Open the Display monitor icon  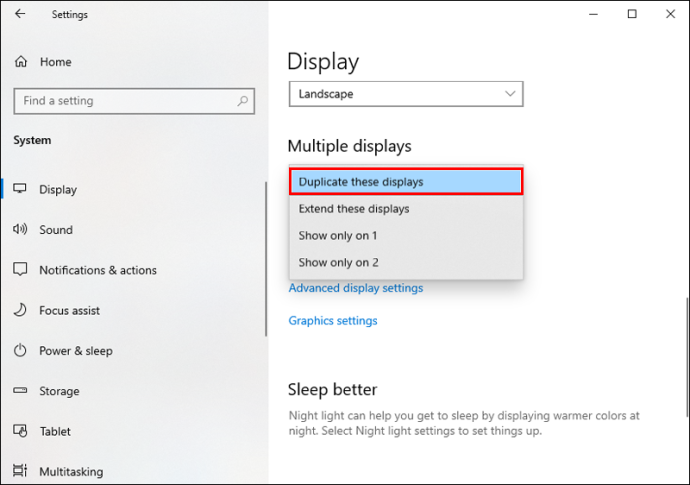[x=20, y=189]
